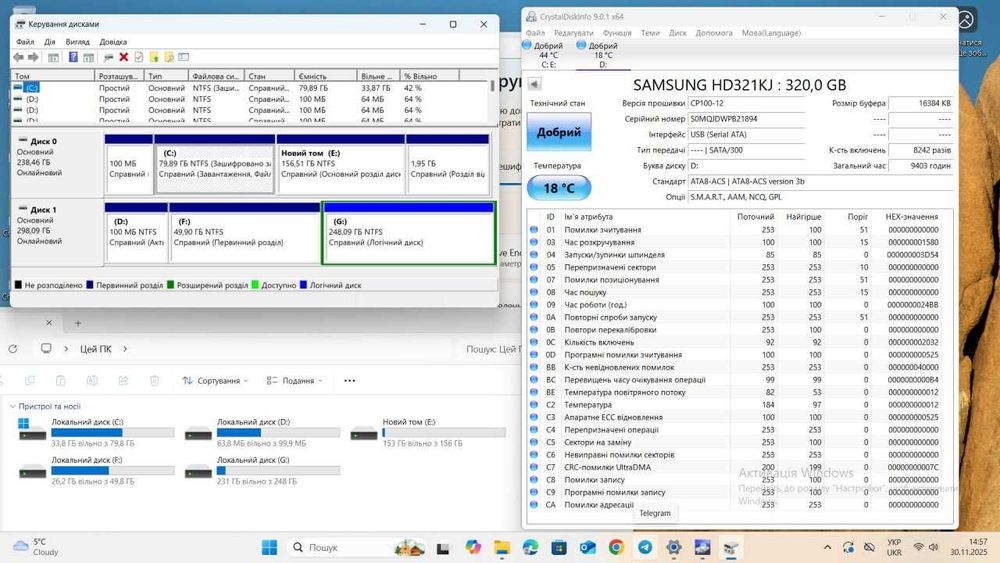The height and width of the screenshot is (563, 1000).
Task: Open the Сортування dropdown
Action: (215, 381)
